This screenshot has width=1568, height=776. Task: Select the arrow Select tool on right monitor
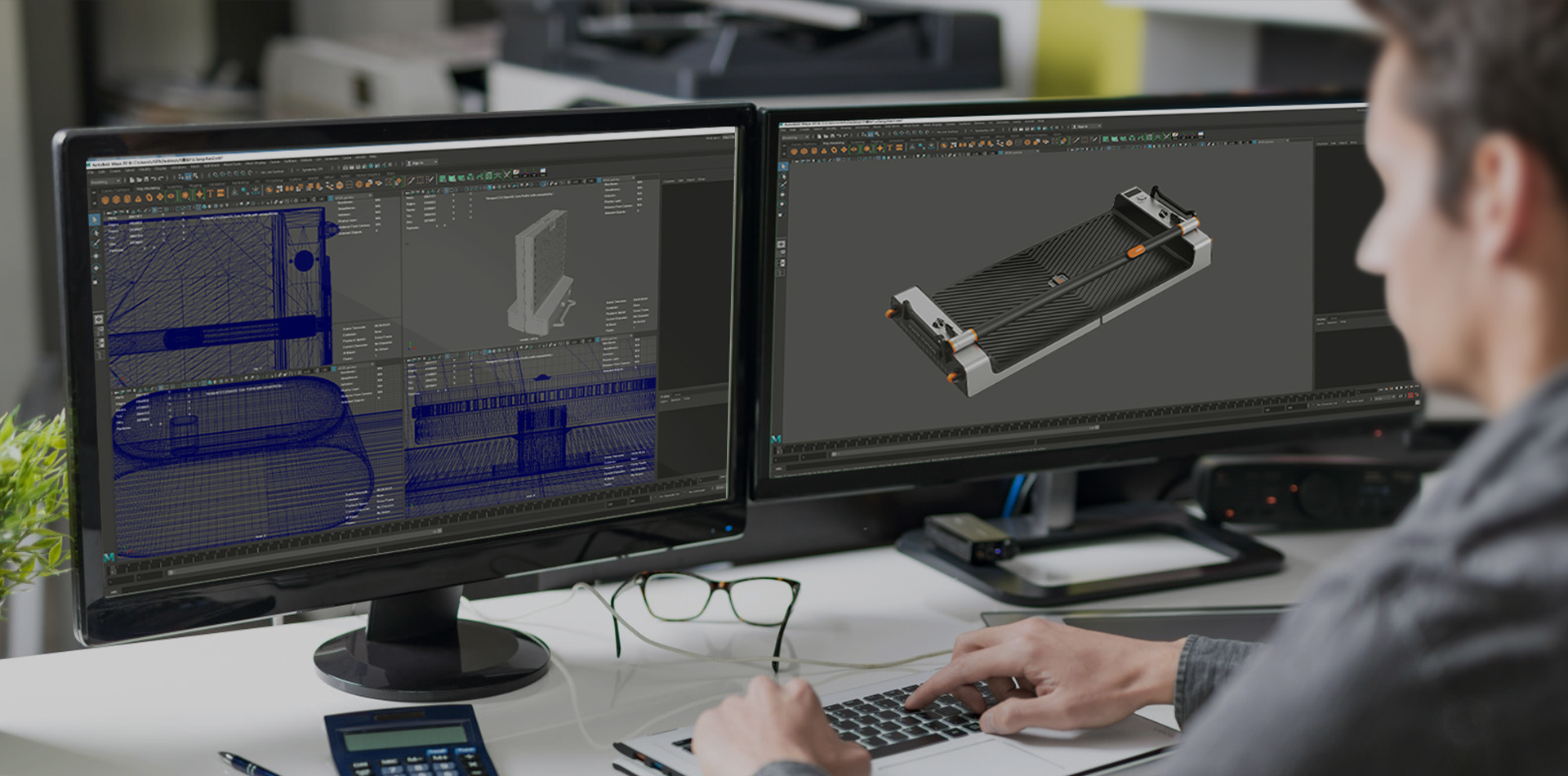[x=783, y=167]
